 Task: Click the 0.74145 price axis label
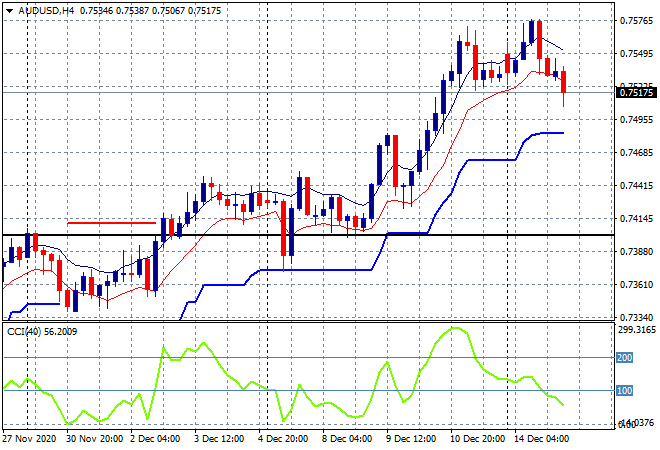(636, 219)
